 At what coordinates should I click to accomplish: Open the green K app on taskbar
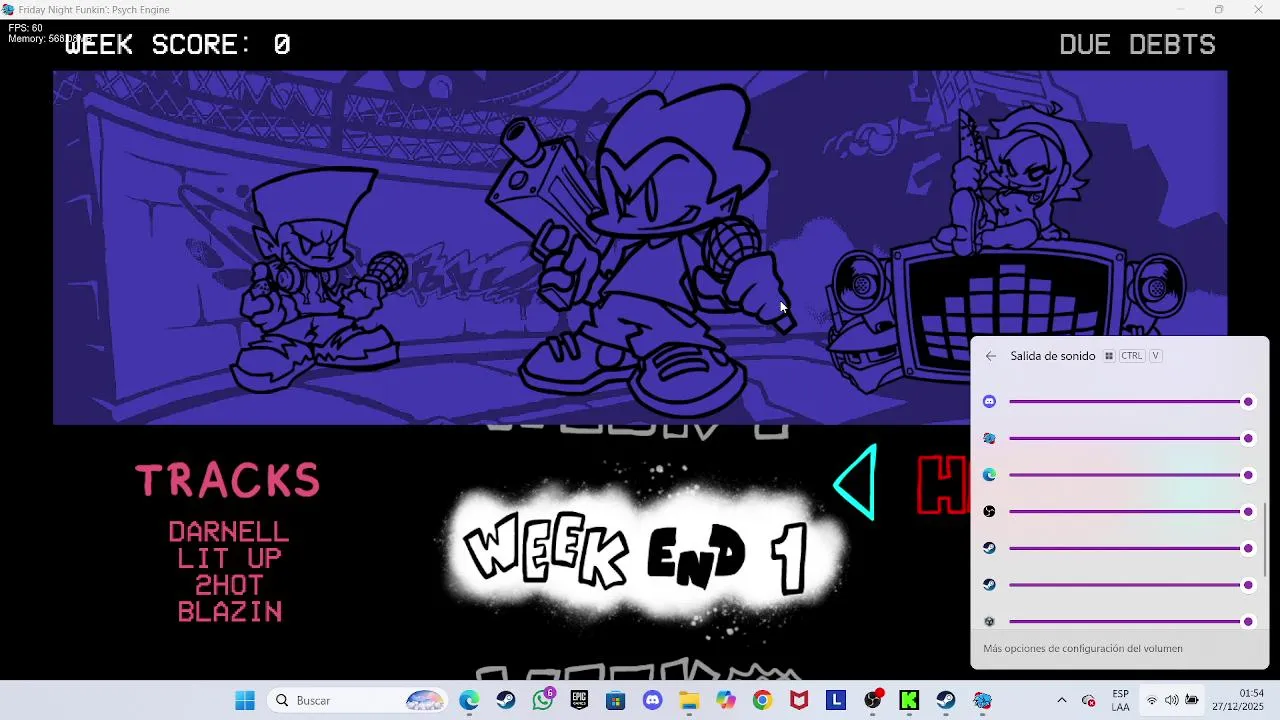point(909,701)
